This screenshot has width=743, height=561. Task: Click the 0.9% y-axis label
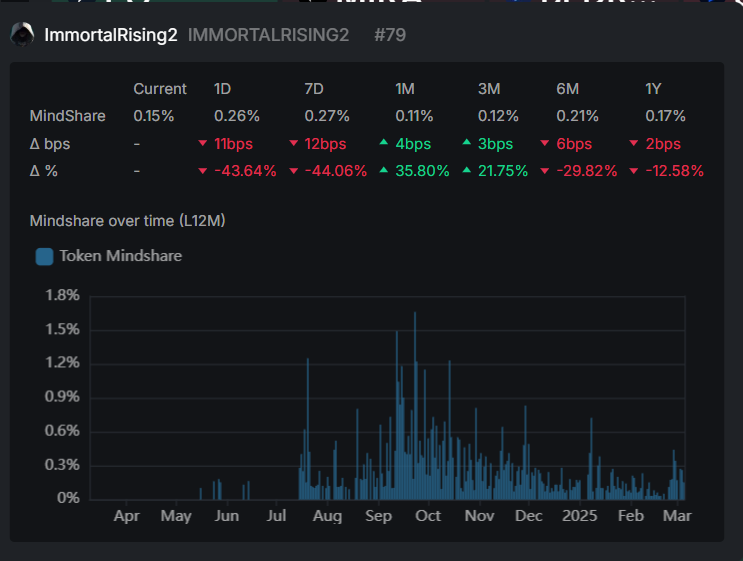pos(62,397)
